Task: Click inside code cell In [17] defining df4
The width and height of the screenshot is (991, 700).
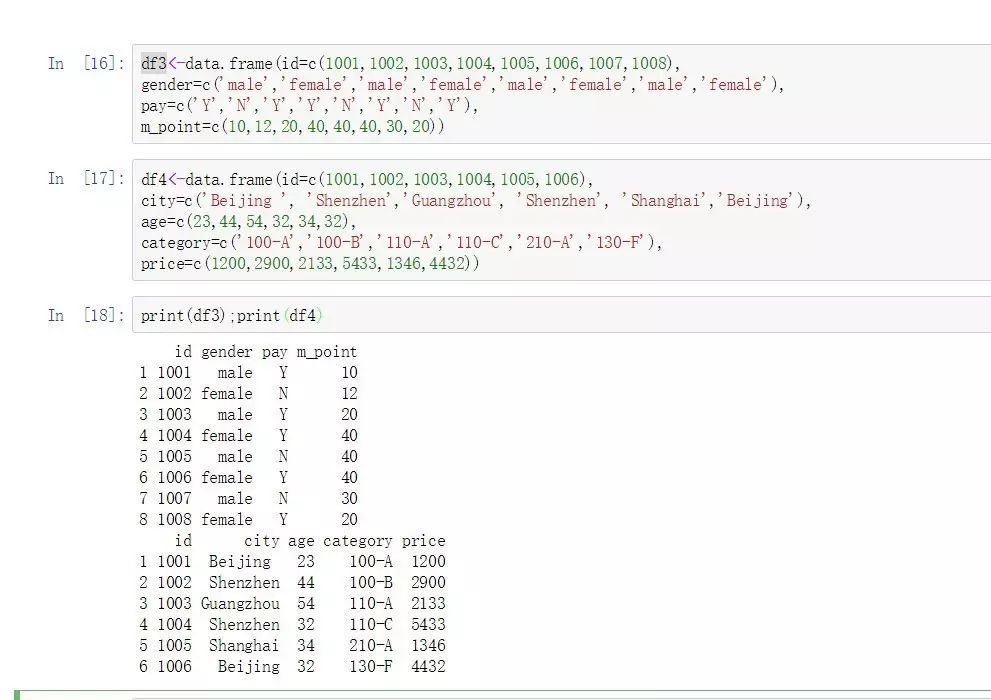Action: 561,220
